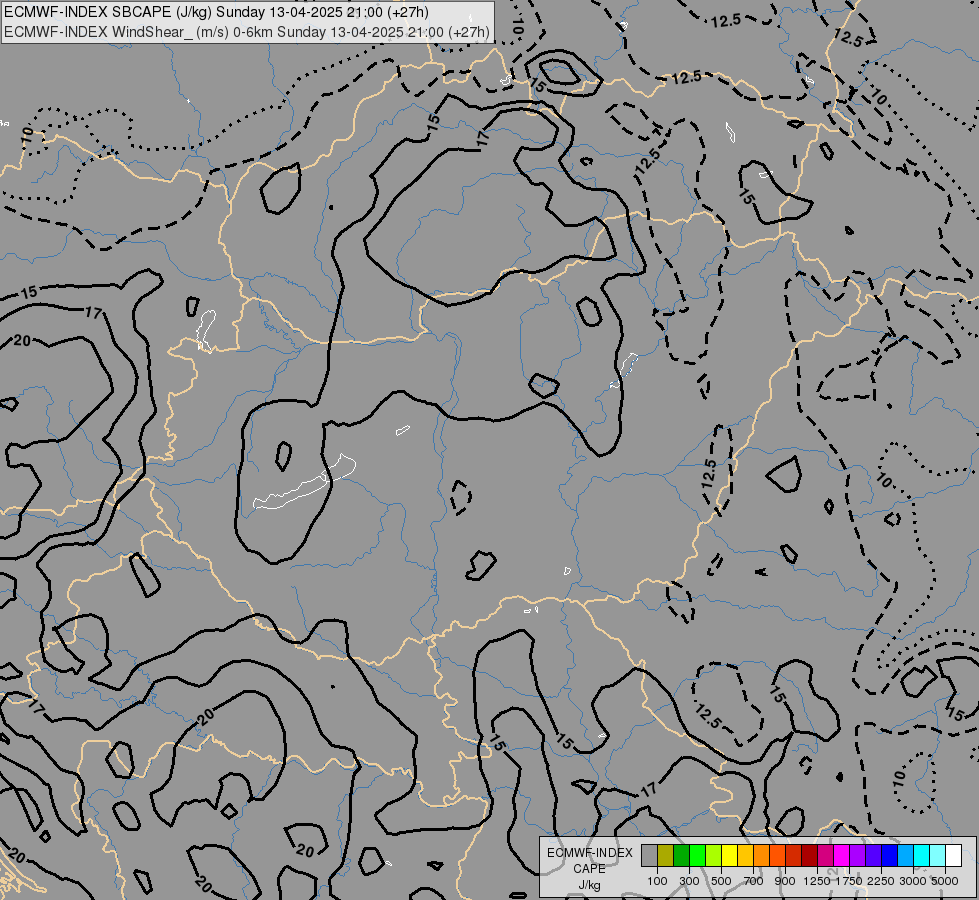
Task: Click the pure blue legend swatch
Action: pos(890,855)
